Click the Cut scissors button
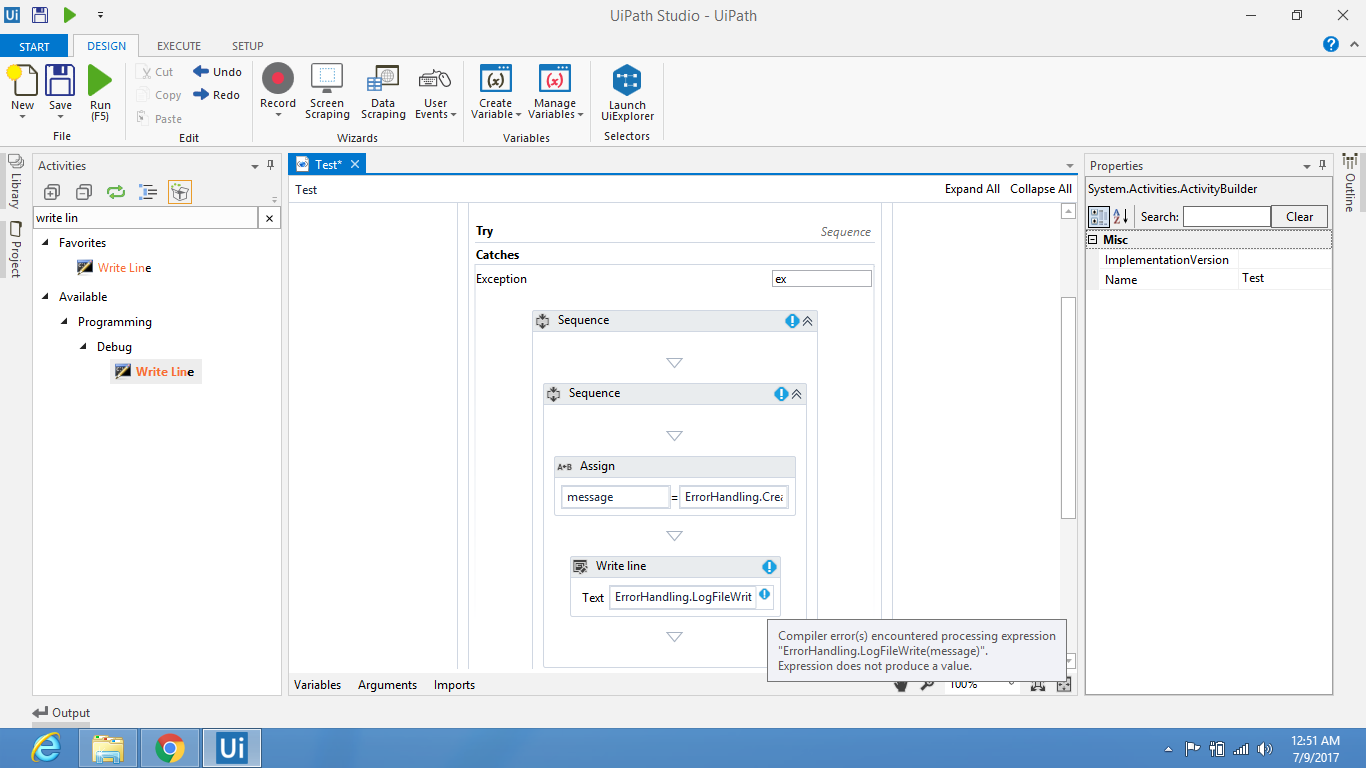1366x768 pixels. [155, 72]
